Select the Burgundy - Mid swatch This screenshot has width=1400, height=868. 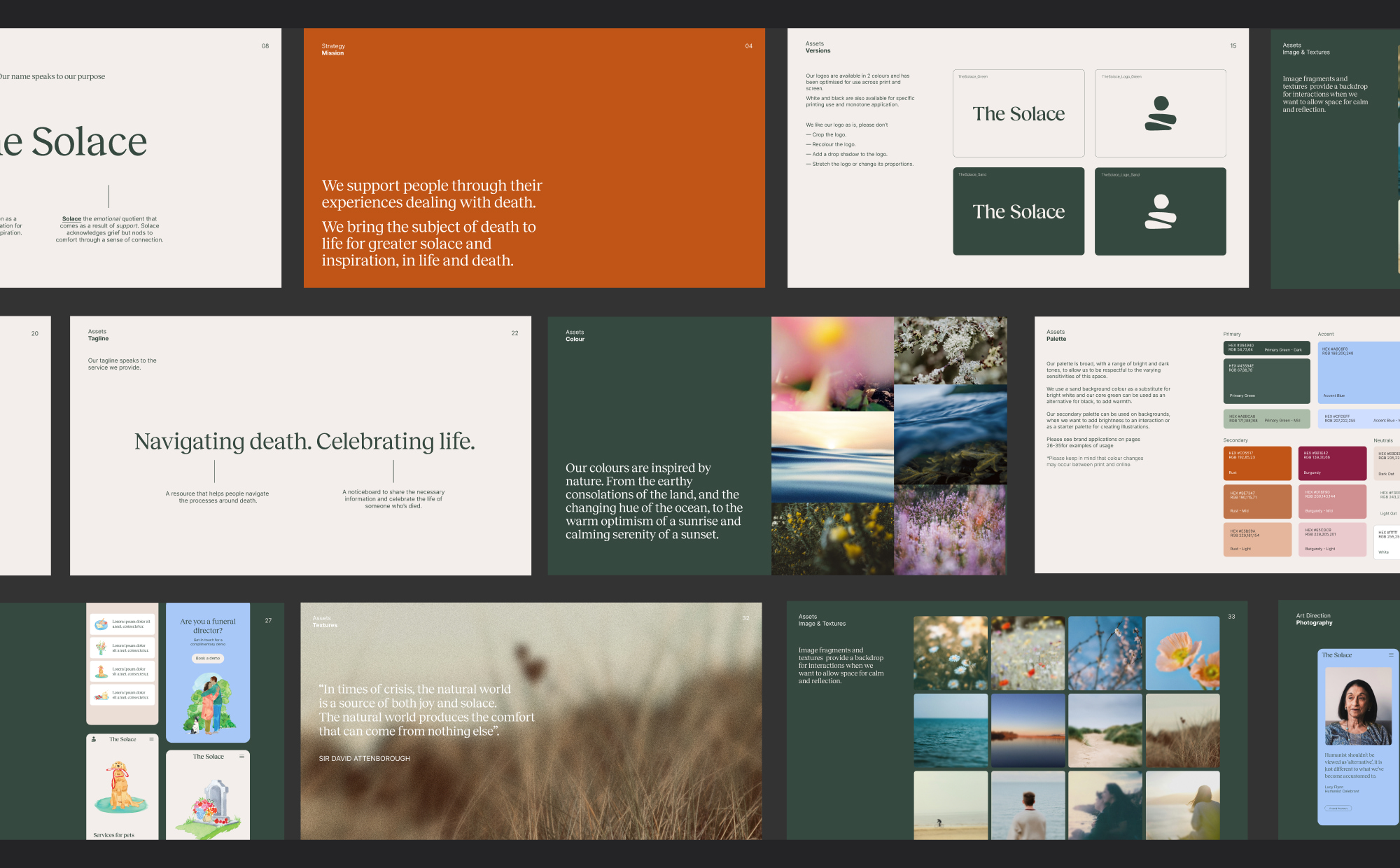pos(1332,502)
